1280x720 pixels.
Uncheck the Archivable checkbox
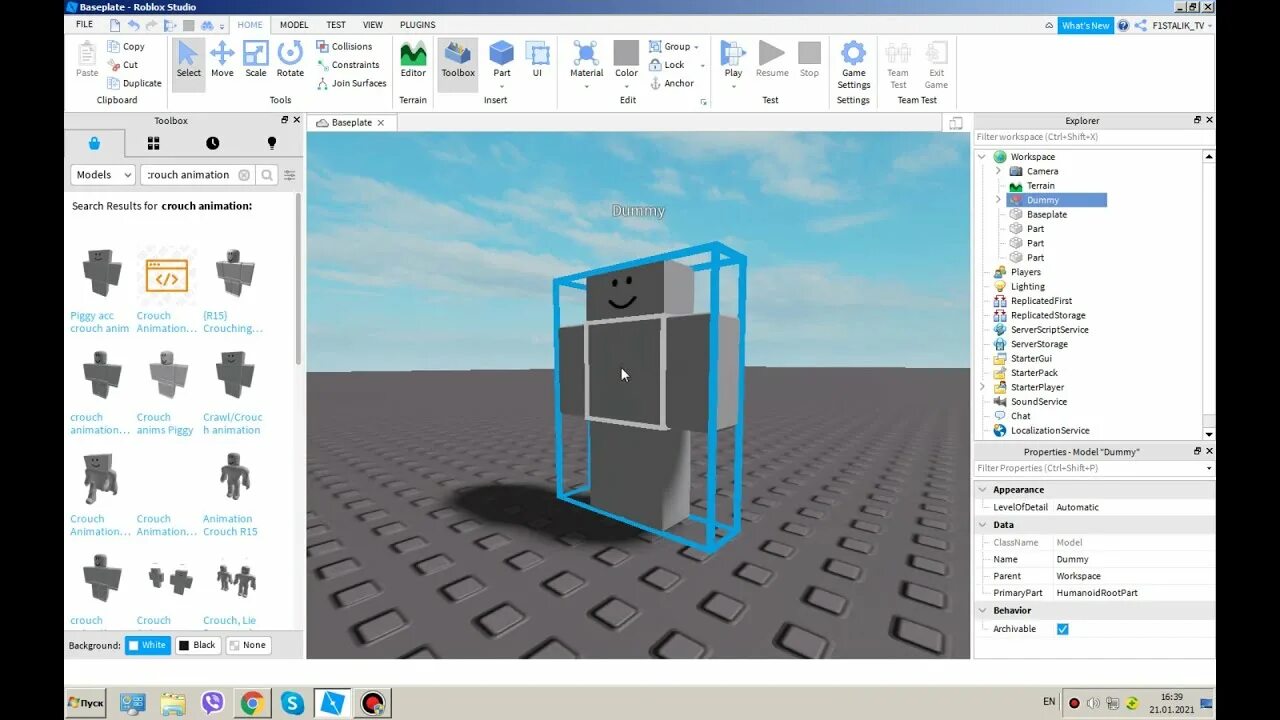pyautogui.click(x=1062, y=629)
